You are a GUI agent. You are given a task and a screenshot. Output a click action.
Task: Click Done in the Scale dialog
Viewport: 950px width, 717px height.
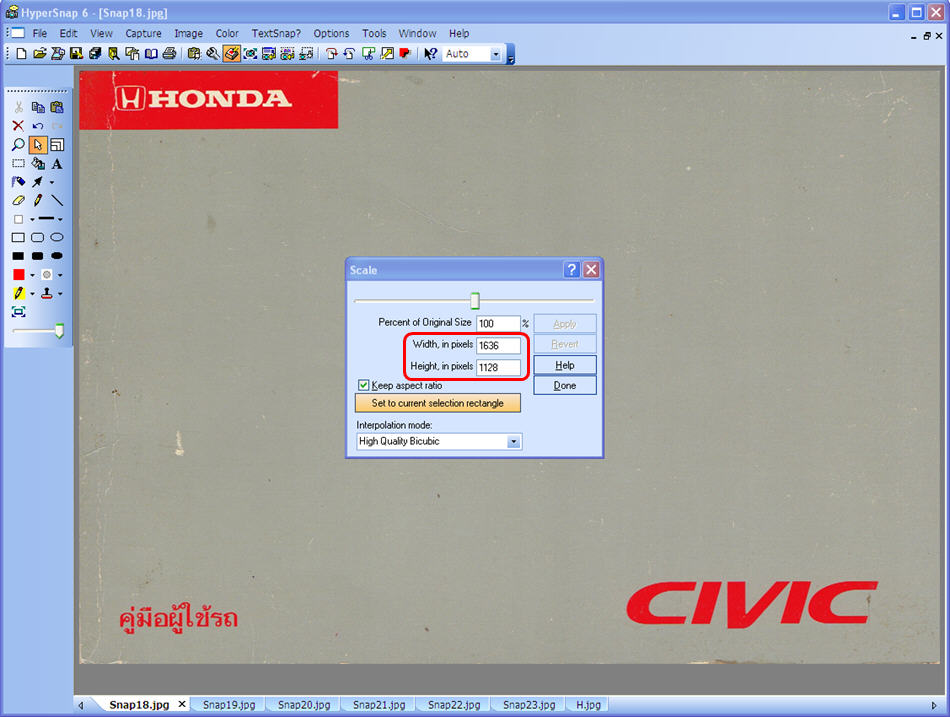pyautogui.click(x=565, y=385)
